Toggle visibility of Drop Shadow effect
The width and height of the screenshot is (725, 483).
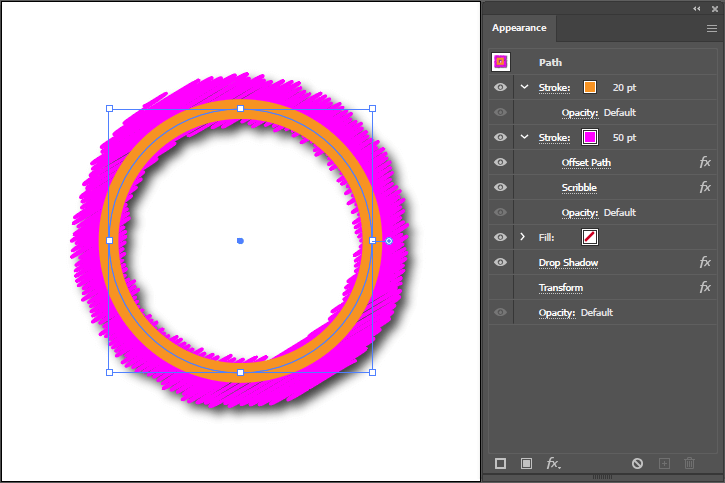coord(500,262)
